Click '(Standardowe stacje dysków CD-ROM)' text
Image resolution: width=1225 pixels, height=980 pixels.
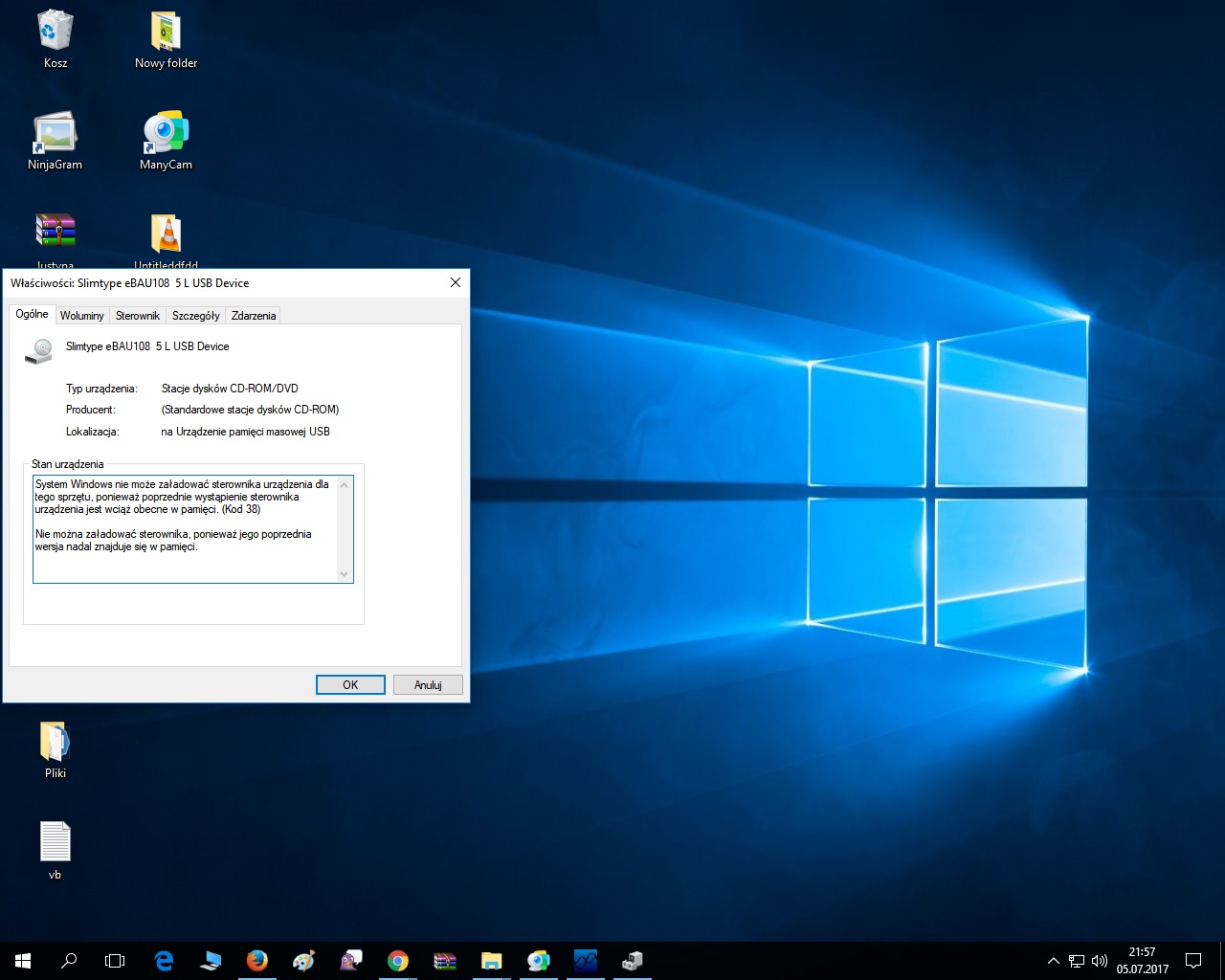[250, 410]
